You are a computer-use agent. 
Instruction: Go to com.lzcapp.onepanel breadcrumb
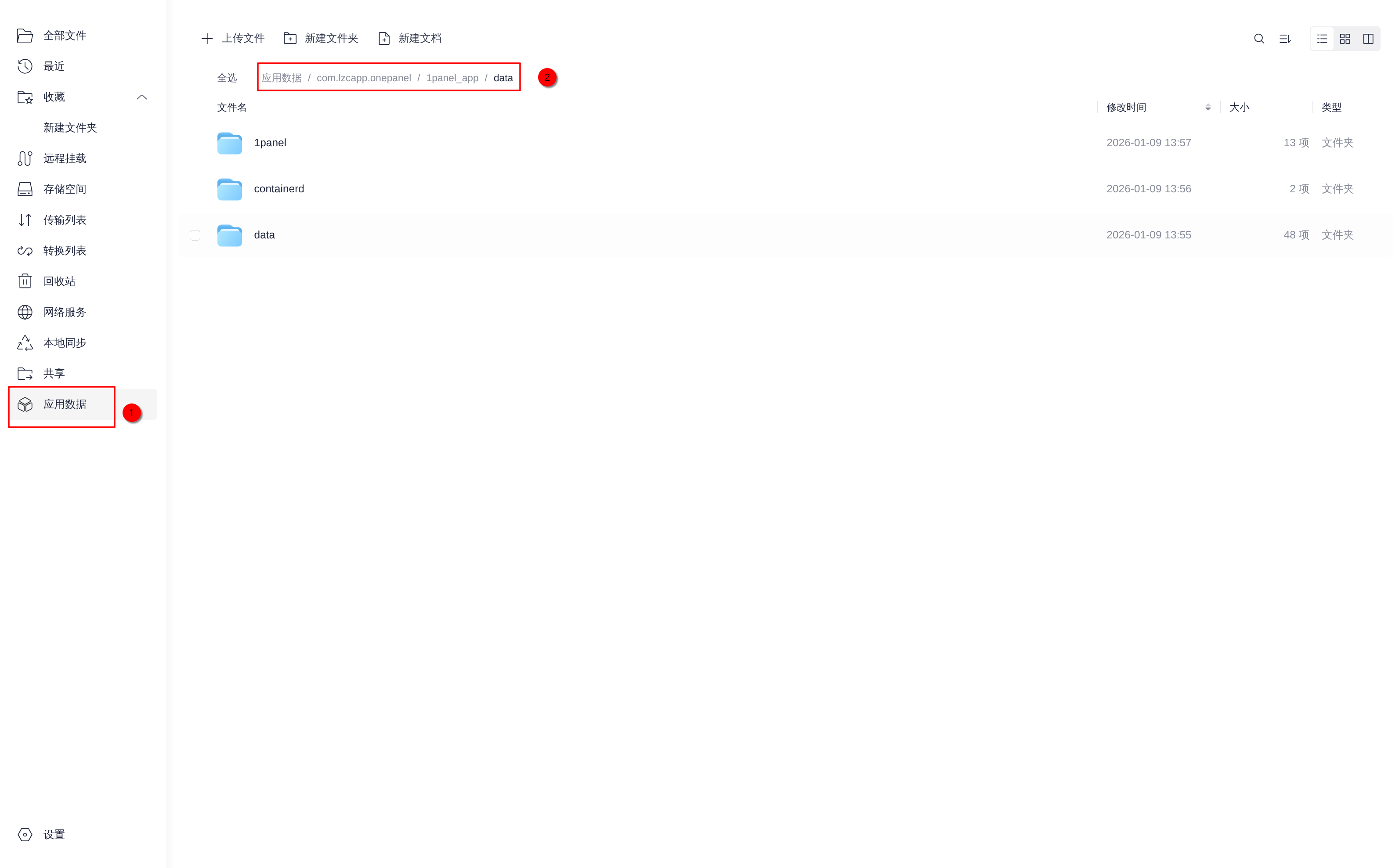[x=364, y=78]
